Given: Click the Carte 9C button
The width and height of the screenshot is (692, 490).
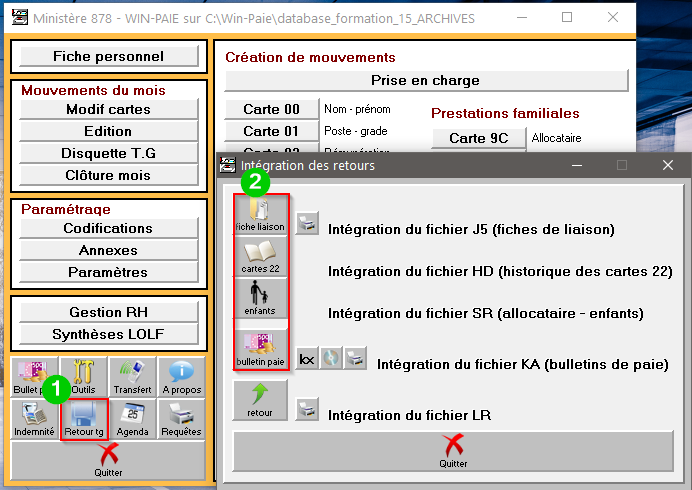Looking at the screenshot, I should pyautogui.click(x=479, y=138).
